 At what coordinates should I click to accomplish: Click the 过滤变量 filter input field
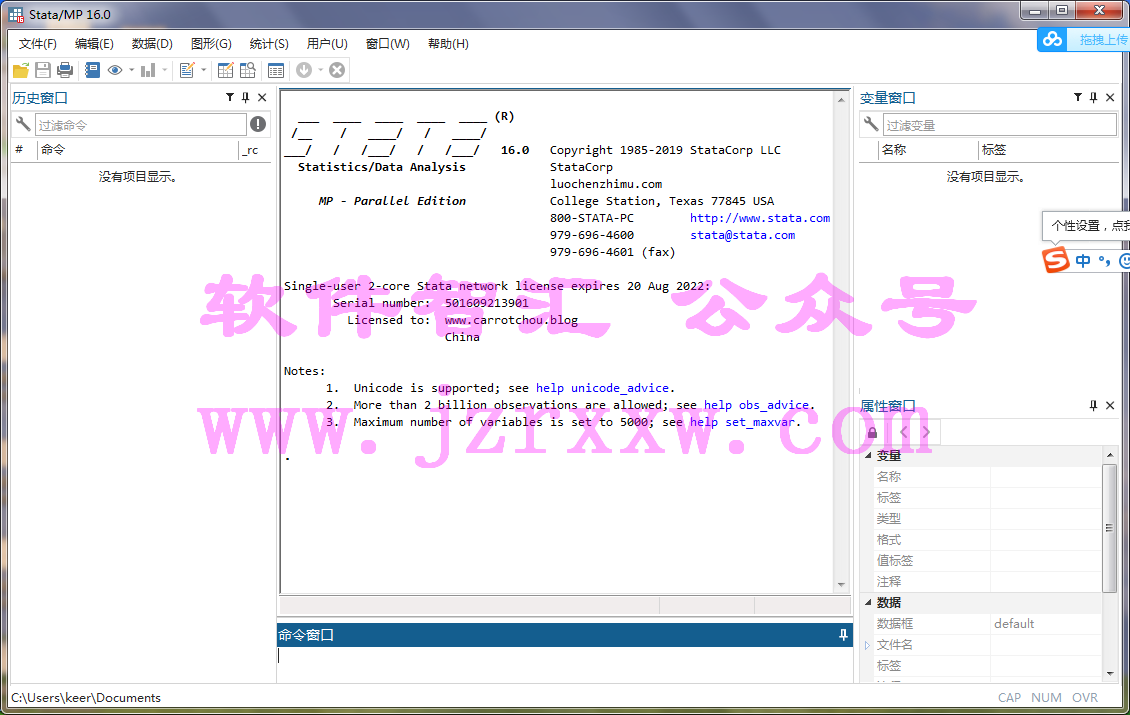(x=1000, y=125)
